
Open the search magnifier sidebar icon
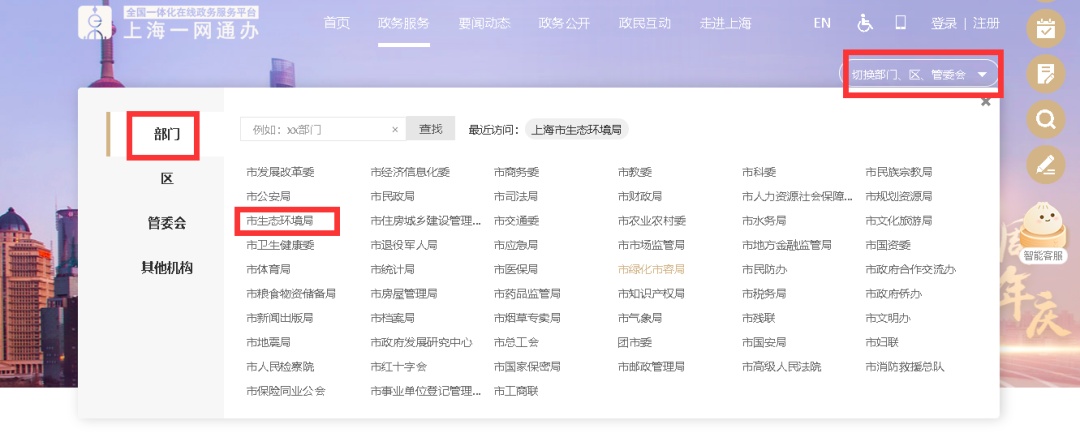coord(1046,120)
